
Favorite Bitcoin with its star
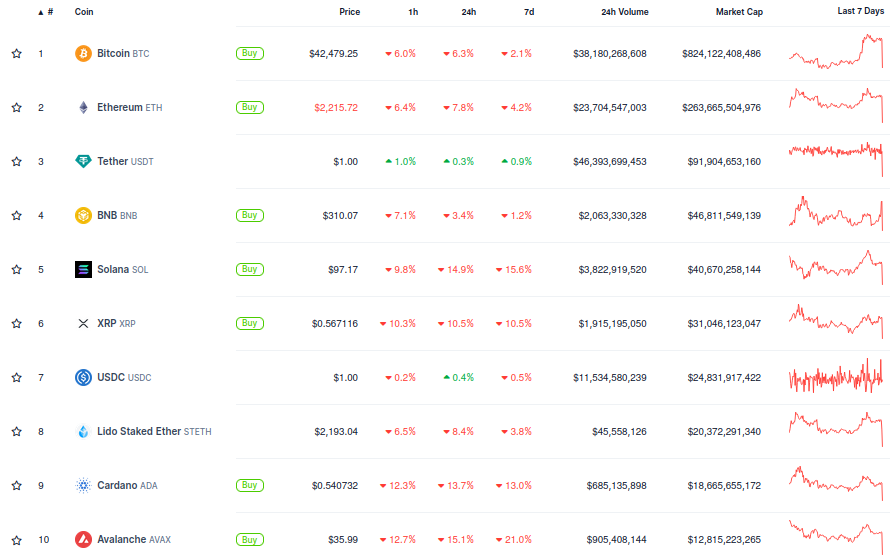pos(17,54)
